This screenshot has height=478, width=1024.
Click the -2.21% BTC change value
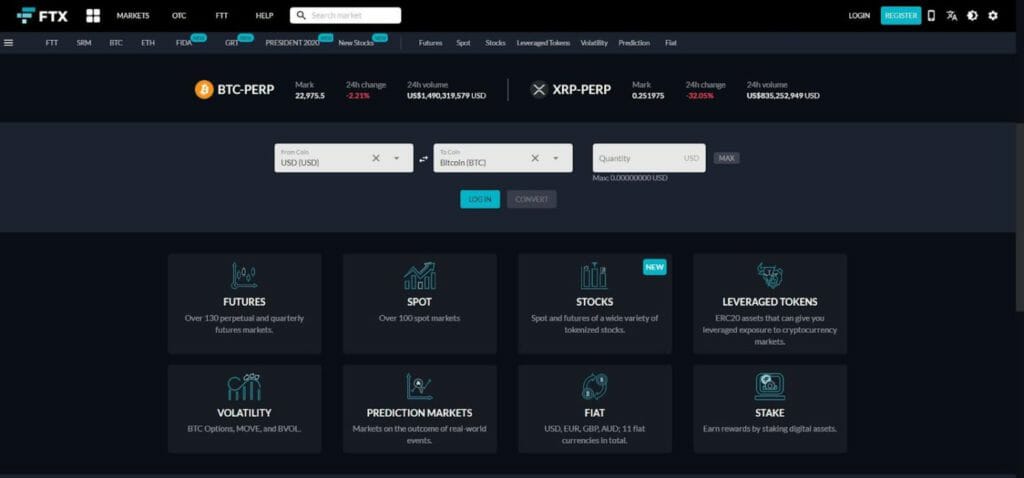coord(358,96)
